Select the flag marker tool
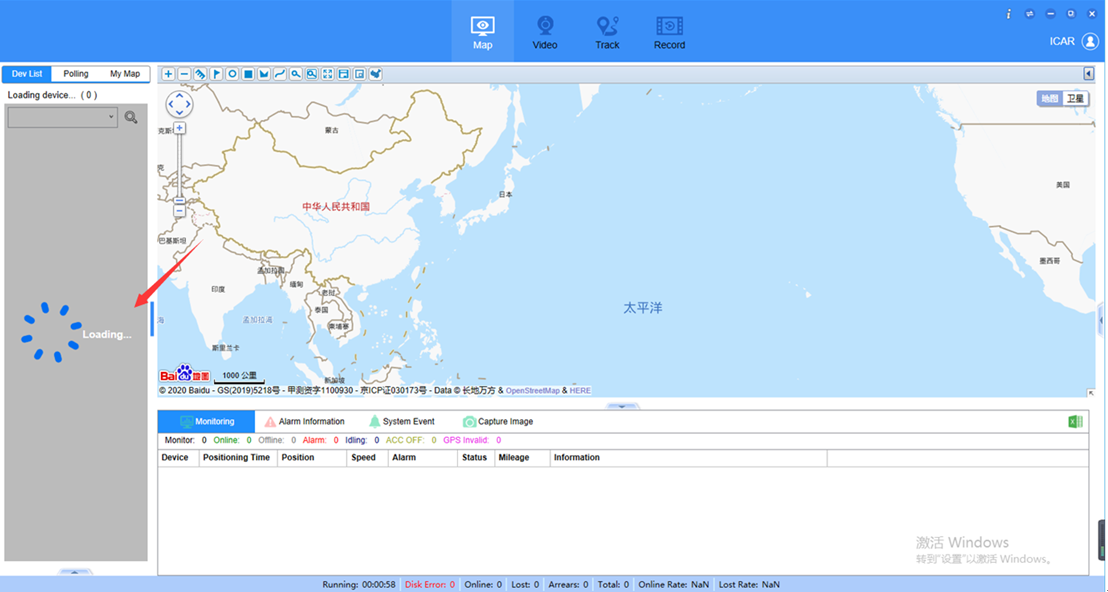Image resolution: width=1108 pixels, height=592 pixels. 216,74
